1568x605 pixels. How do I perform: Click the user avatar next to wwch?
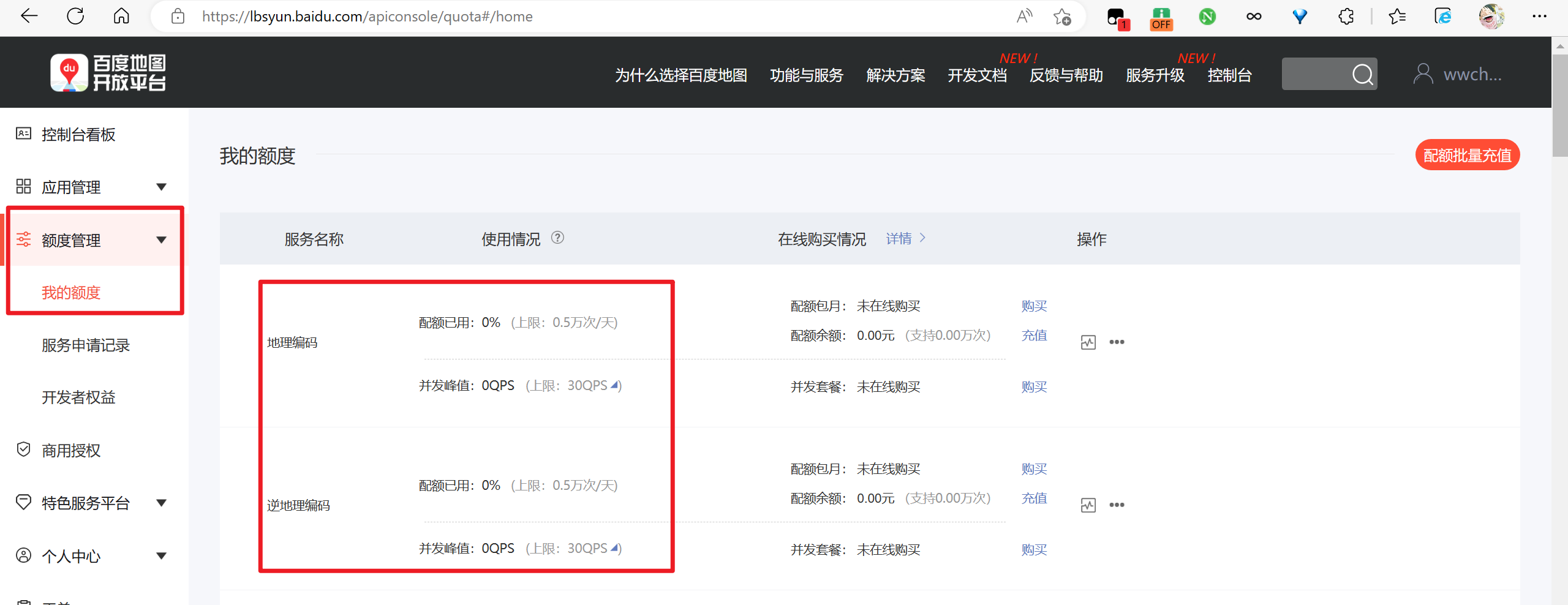[x=1423, y=73]
